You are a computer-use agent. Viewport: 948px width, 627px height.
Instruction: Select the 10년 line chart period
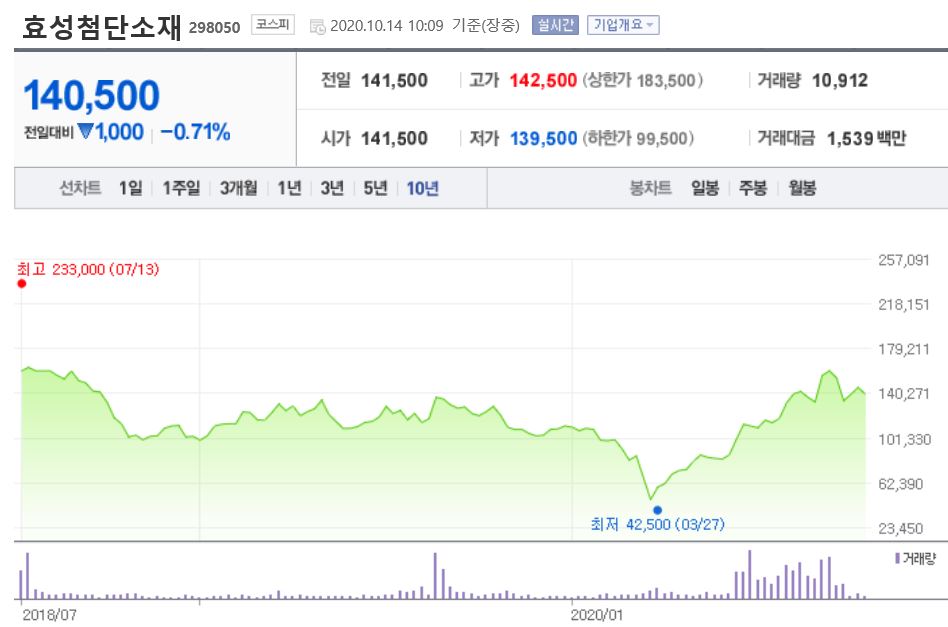click(423, 188)
